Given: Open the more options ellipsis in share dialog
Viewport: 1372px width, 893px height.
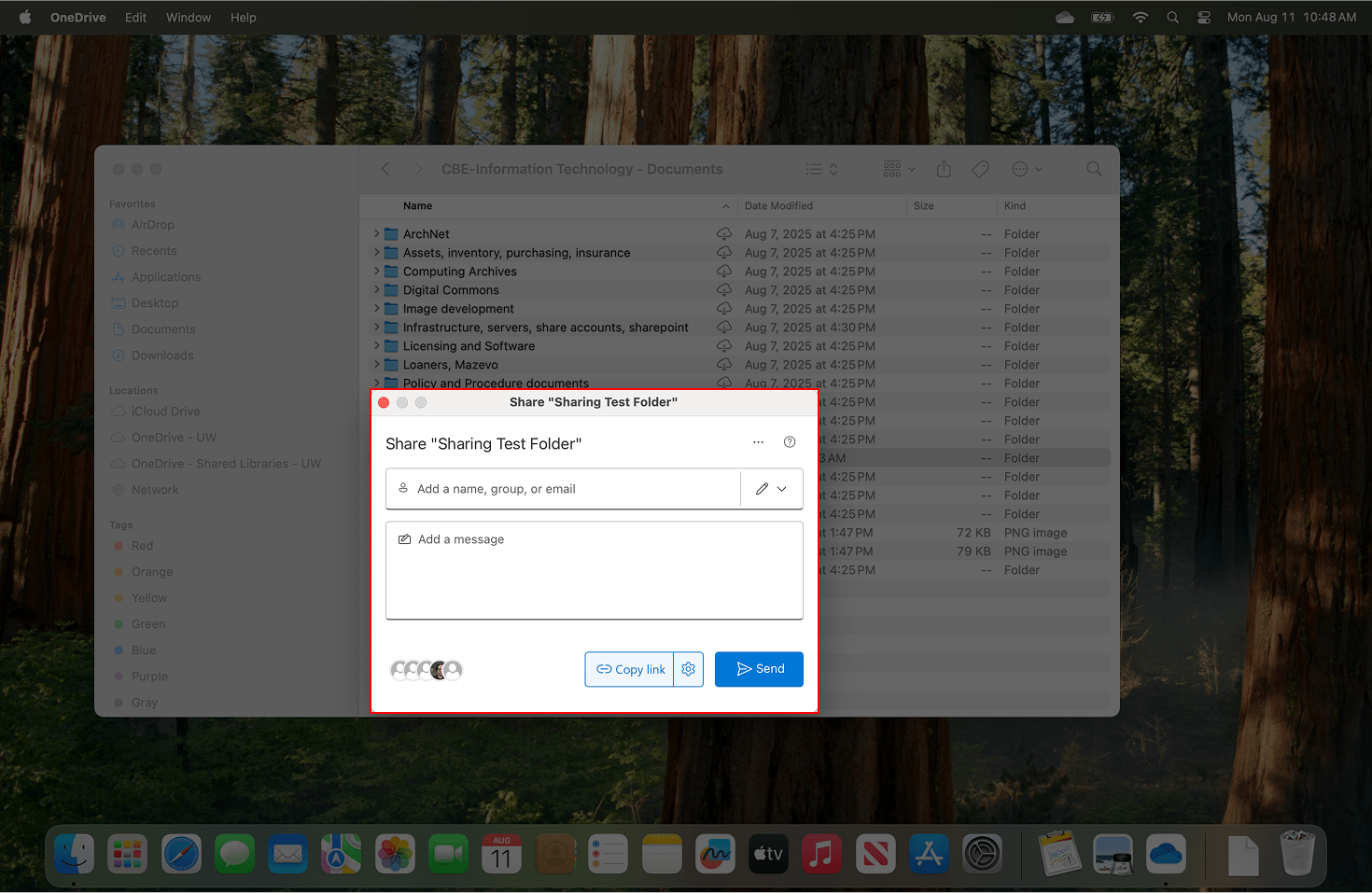Looking at the screenshot, I should (758, 441).
